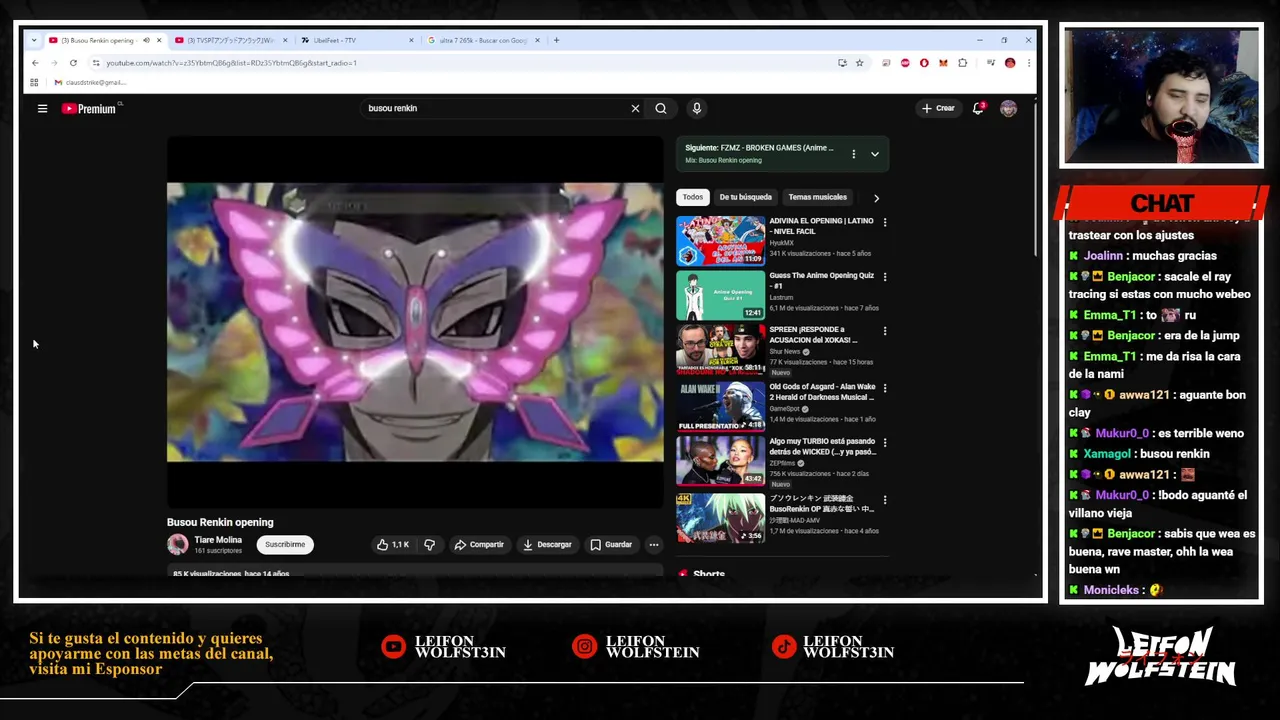The image size is (1280, 720).
Task: Start voice search with microphone icon
Action: click(x=697, y=108)
